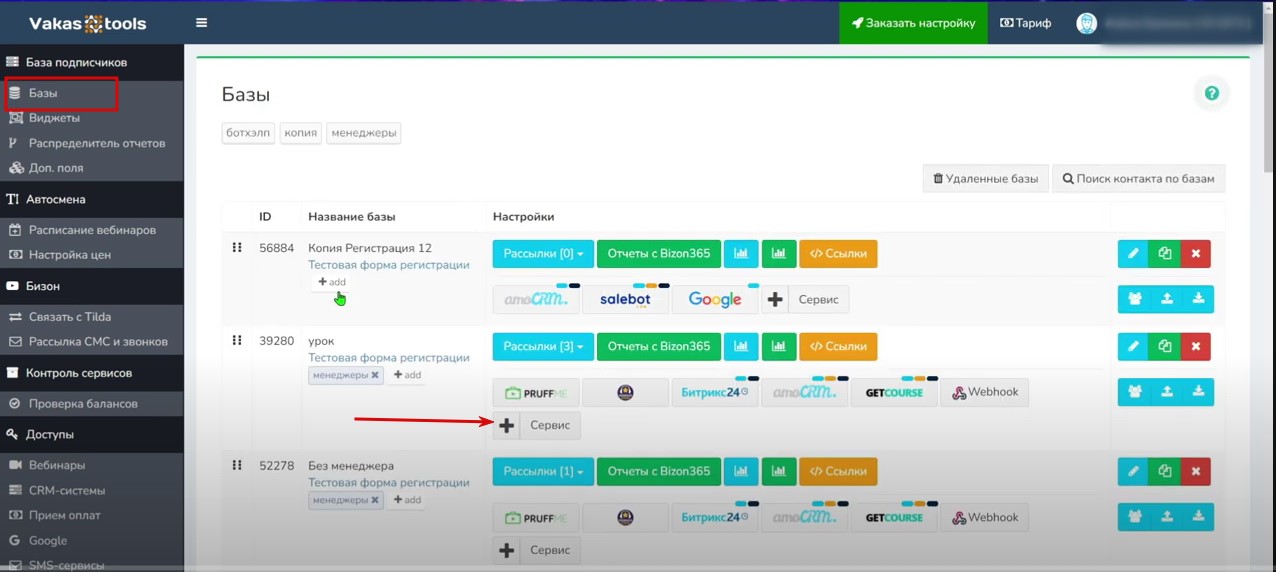Filter bases by the ботхэлп tag

tap(247, 133)
